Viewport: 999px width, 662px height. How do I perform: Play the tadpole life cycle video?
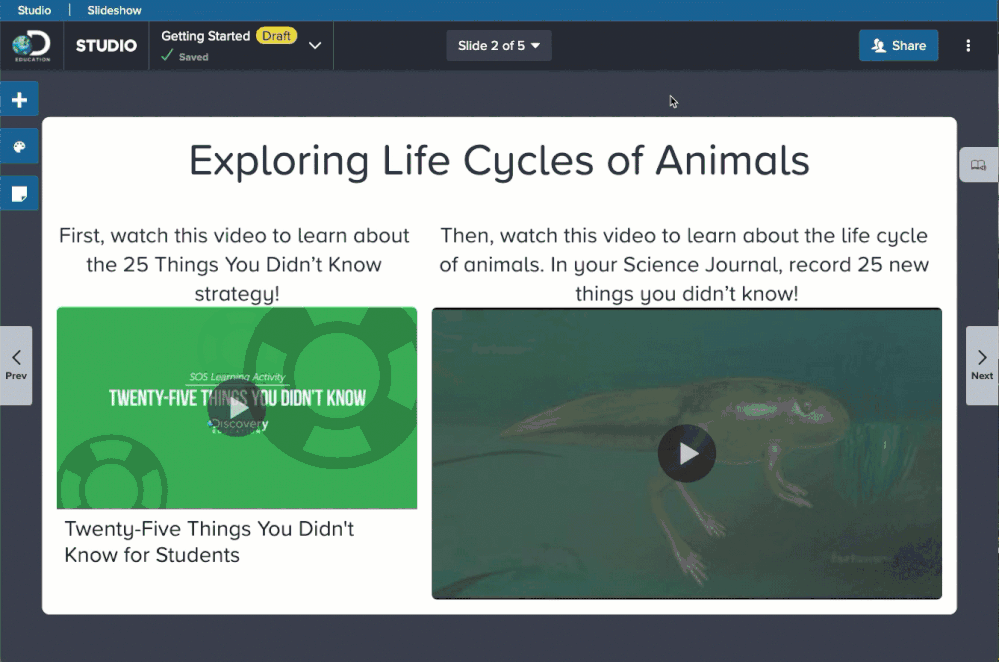click(686, 453)
